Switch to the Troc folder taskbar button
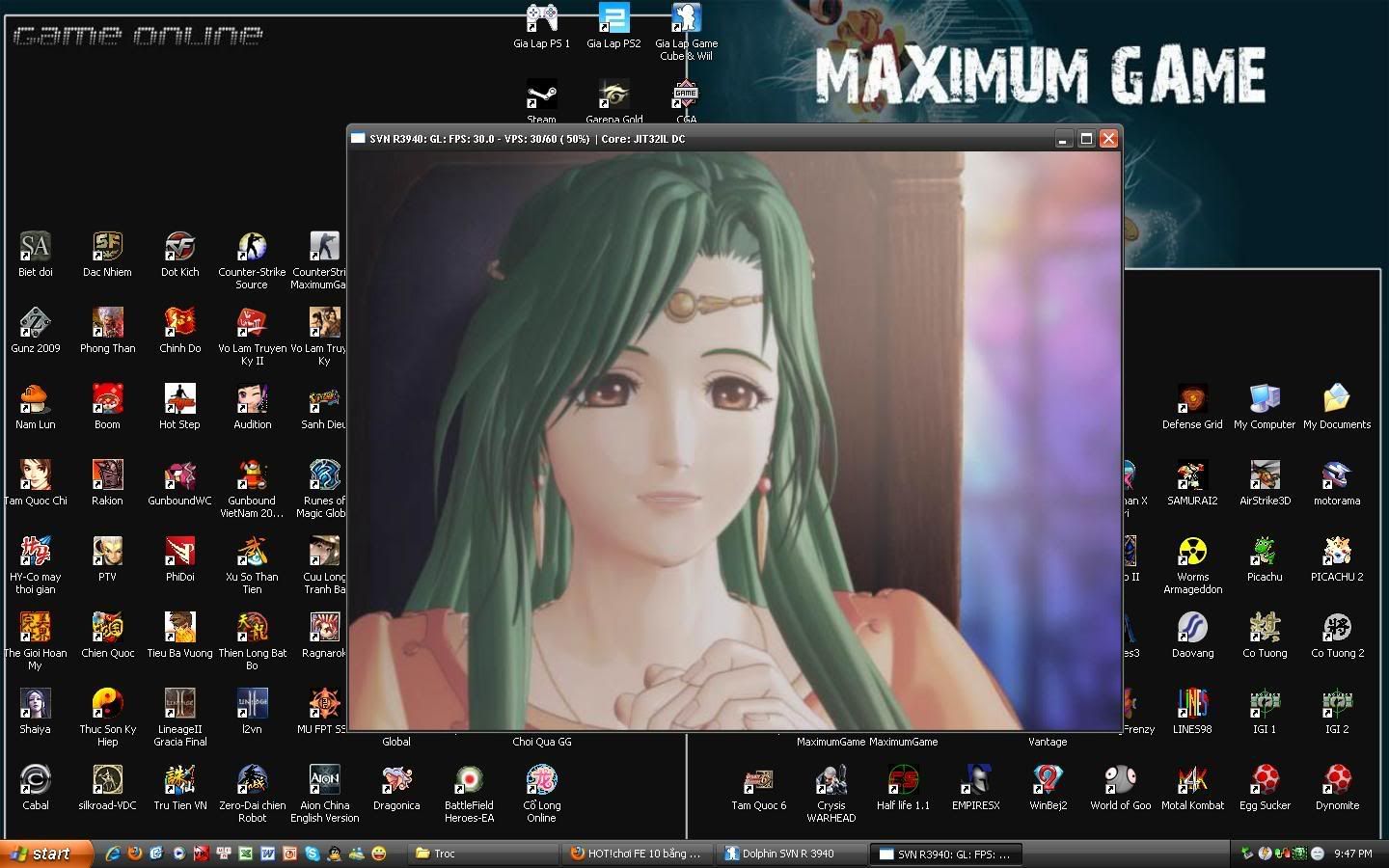Screen dimensions: 1389x868 482,854
